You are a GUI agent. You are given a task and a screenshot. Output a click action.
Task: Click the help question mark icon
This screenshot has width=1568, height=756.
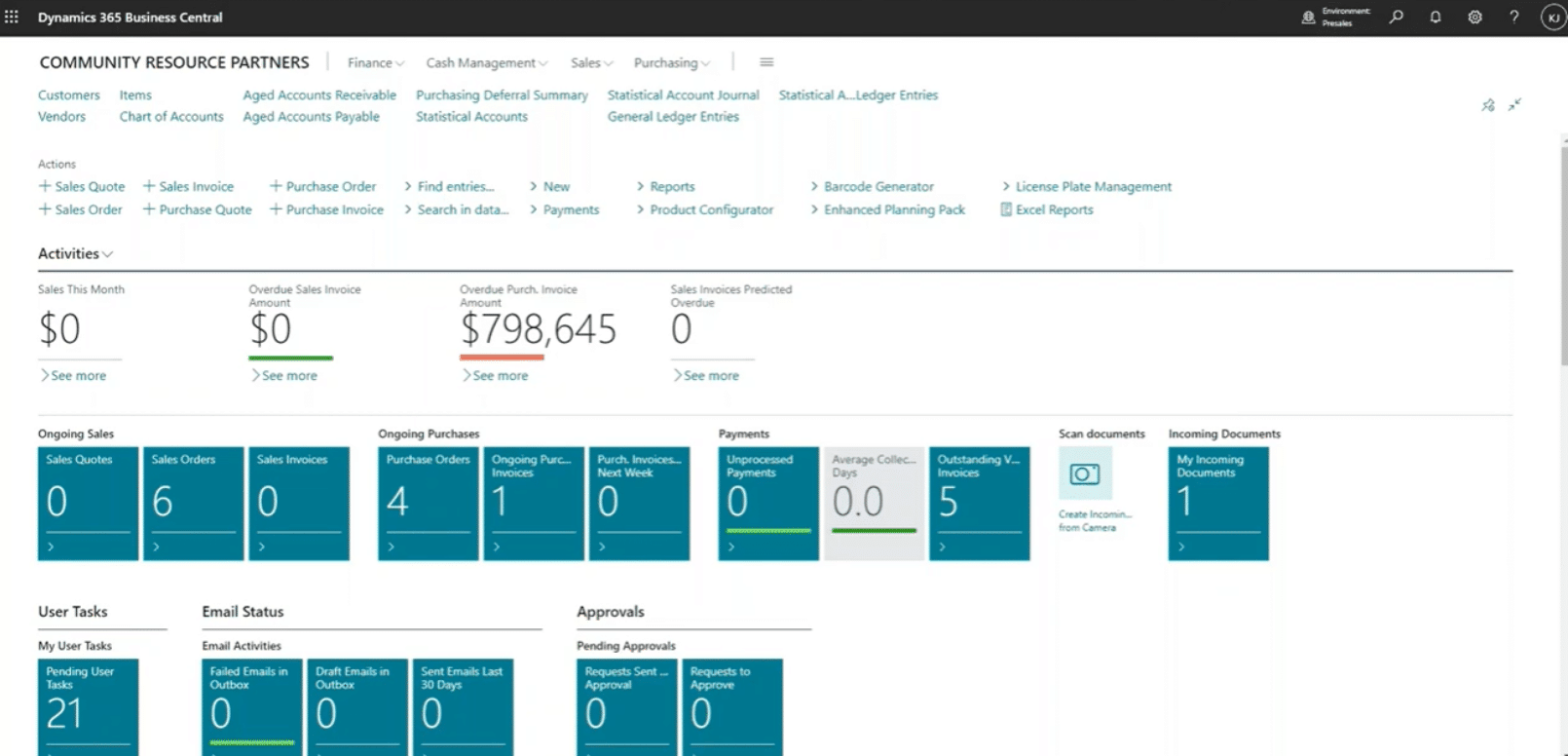coord(1513,18)
